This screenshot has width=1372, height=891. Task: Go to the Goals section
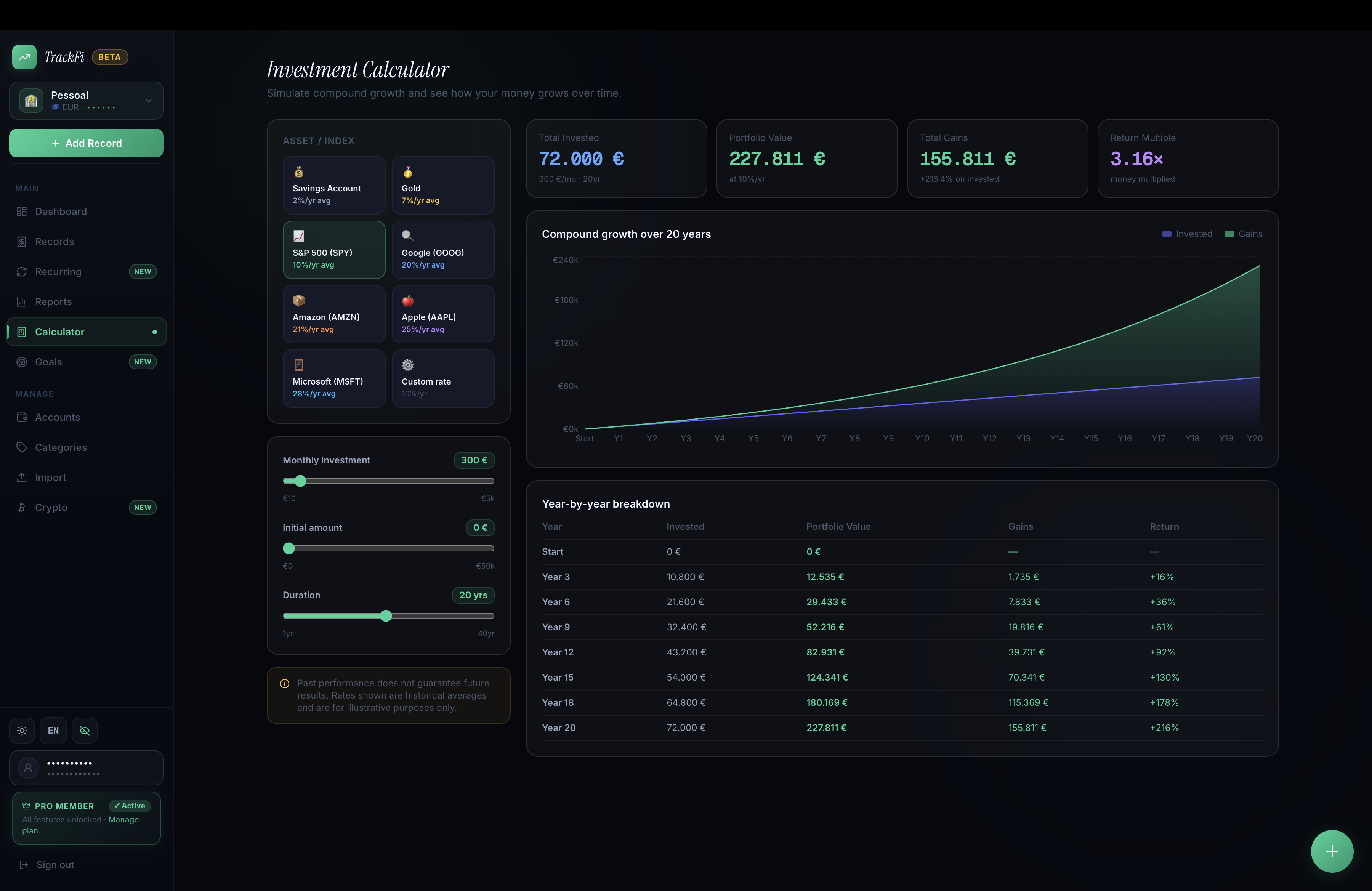(x=48, y=362)
